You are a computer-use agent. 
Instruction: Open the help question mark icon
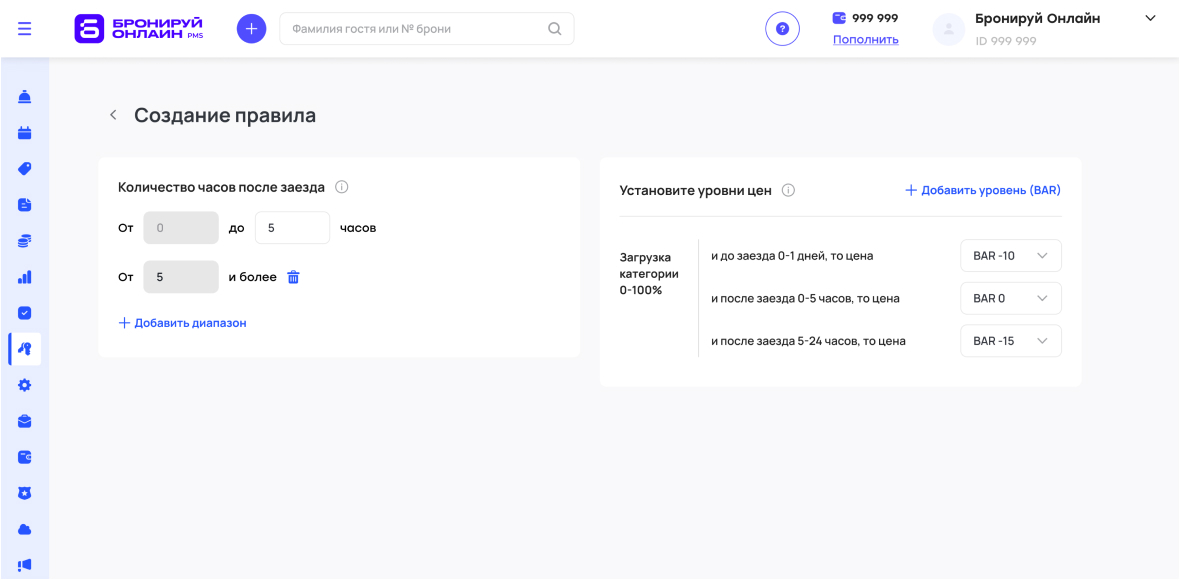point(782,29)
